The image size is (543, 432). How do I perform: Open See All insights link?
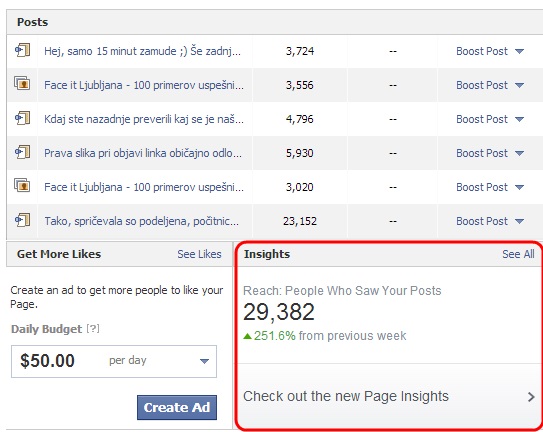[518, 254]
